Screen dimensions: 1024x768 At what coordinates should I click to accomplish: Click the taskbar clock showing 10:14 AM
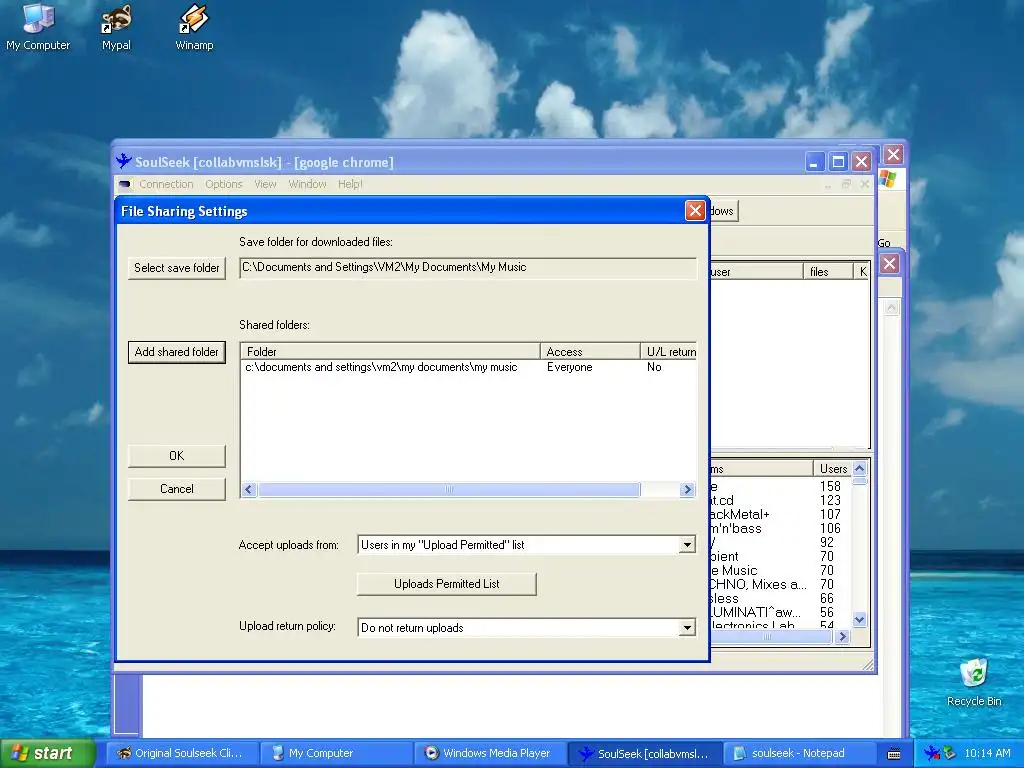(x=987, y=754)
